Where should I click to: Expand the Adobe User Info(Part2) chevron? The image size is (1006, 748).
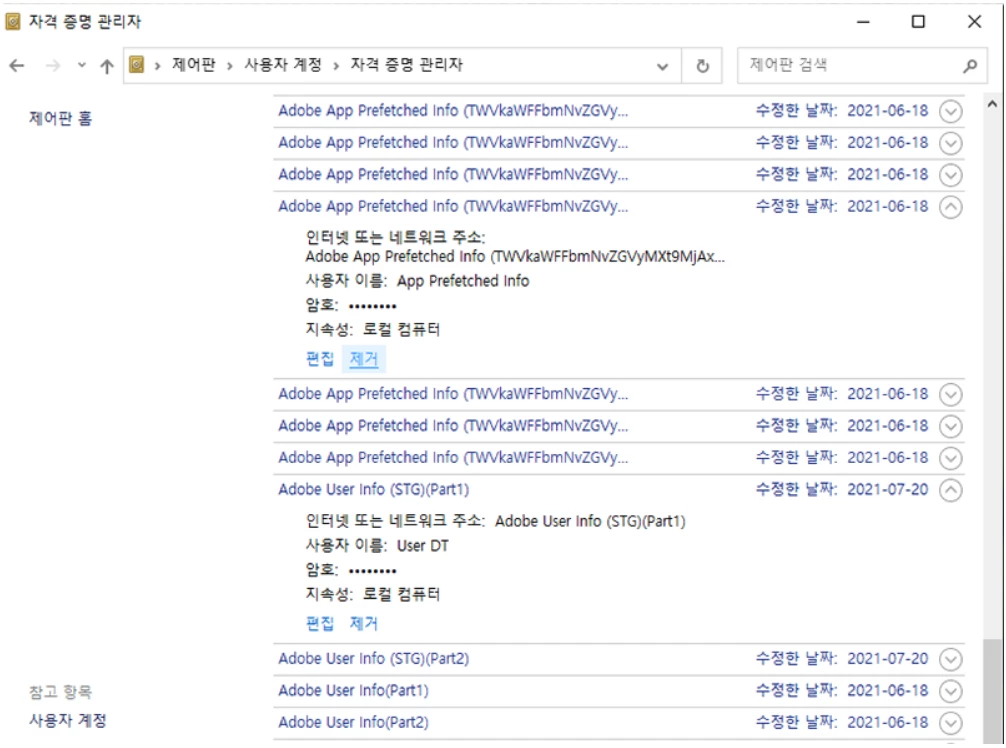[x=951, y=723]
